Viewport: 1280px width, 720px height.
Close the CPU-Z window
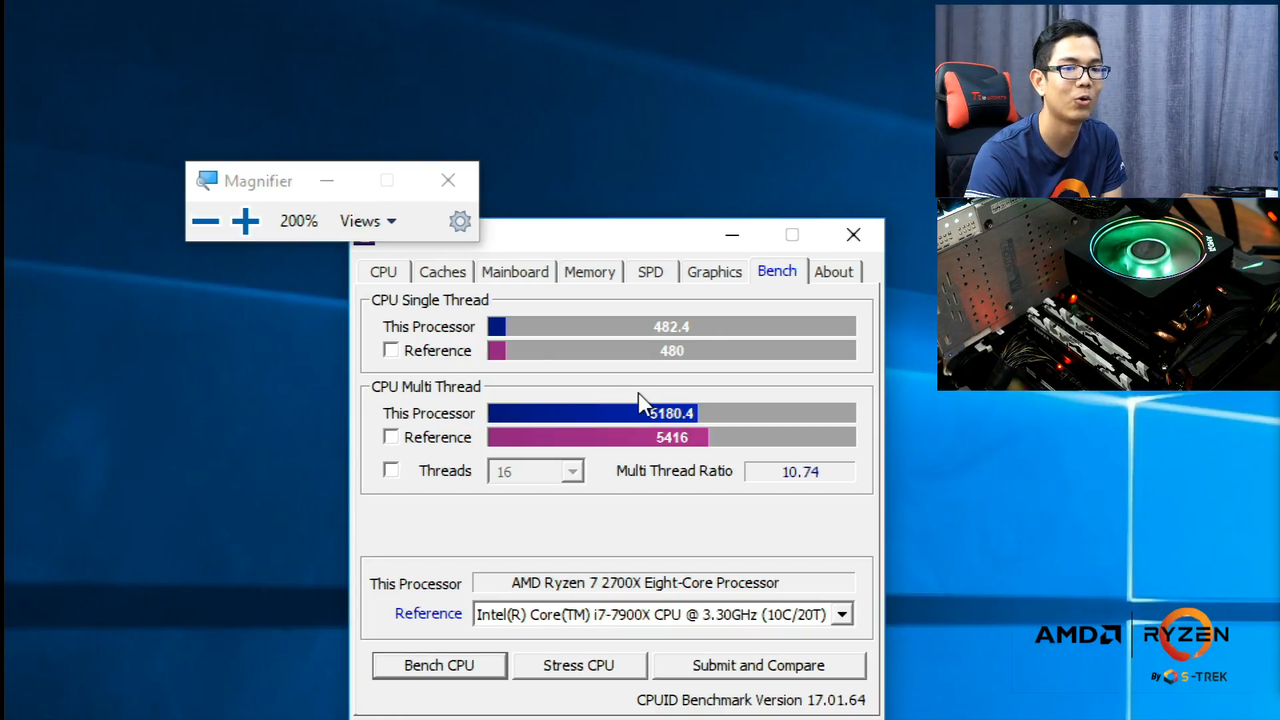[853, 234]
